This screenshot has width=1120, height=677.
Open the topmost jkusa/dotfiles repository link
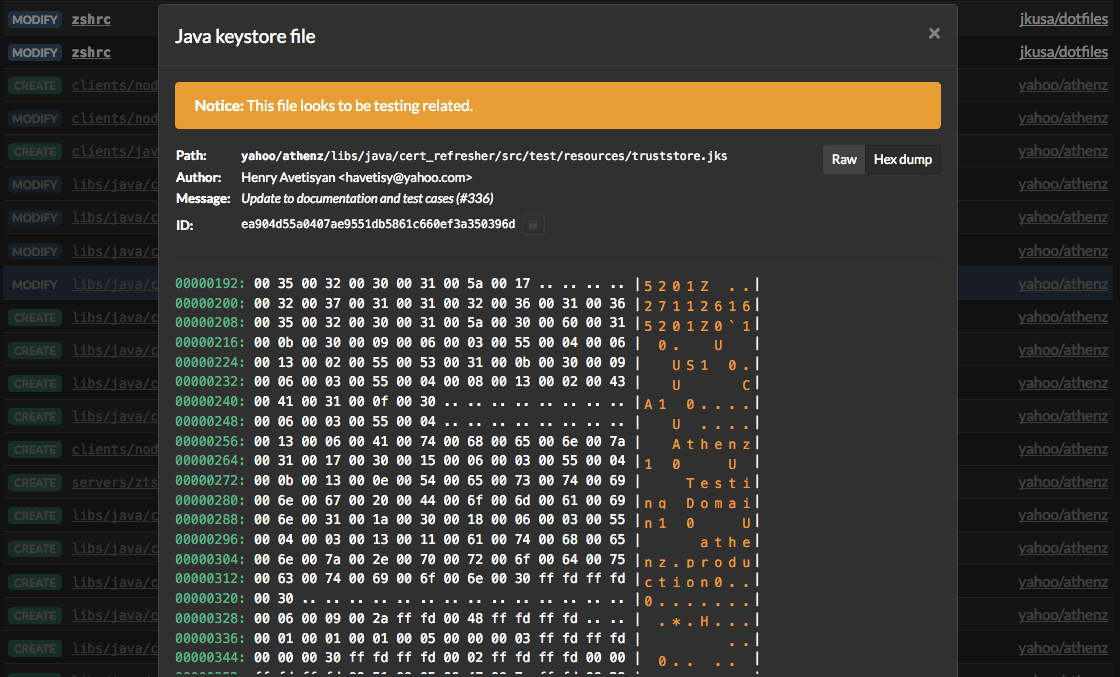pyautogui.click(x=1063, y=19)
